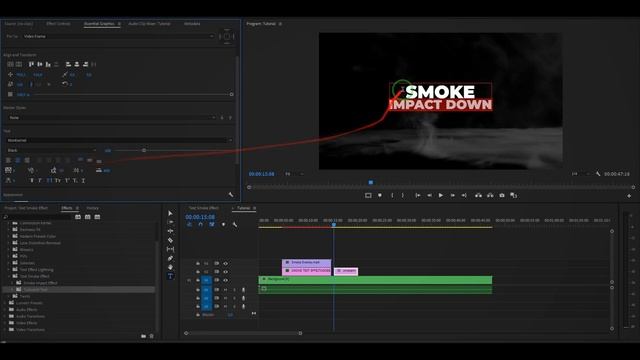Toggle V2 track output eye
This screenshot has width=640, height=360.
[x=225, y=272]
